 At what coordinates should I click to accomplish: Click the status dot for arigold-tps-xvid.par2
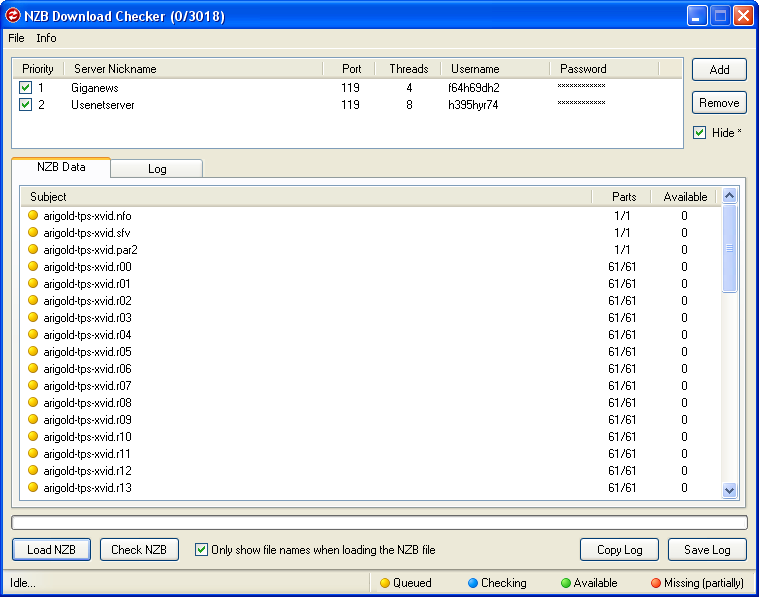click(x=33, y=249)
